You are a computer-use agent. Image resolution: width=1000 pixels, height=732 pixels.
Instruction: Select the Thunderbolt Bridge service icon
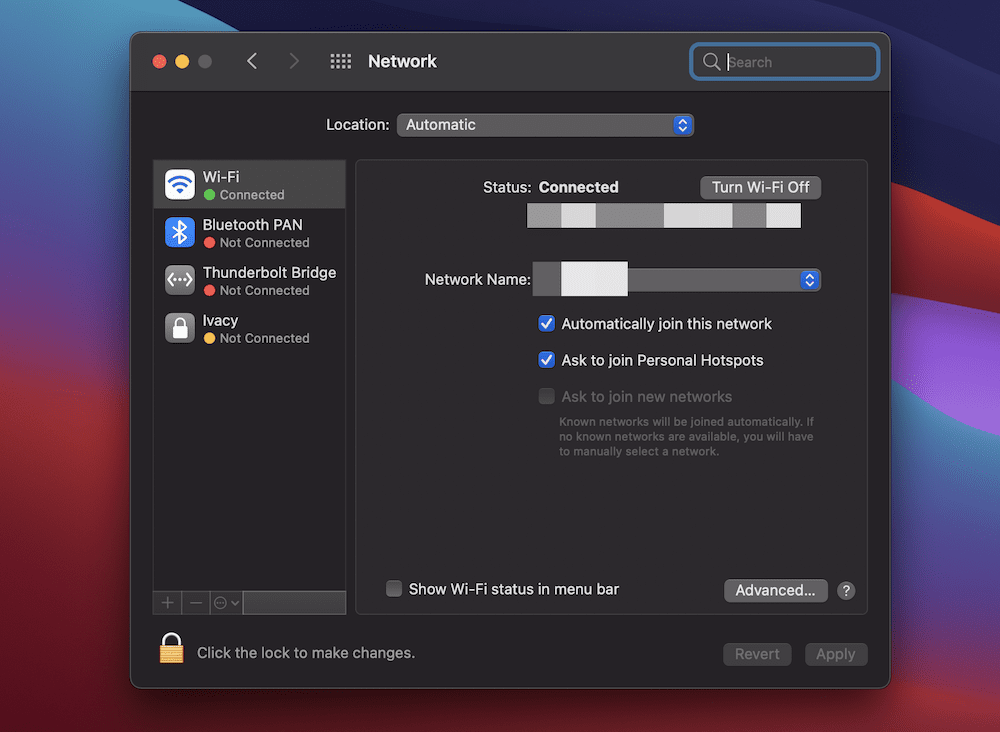click(180, 280)
